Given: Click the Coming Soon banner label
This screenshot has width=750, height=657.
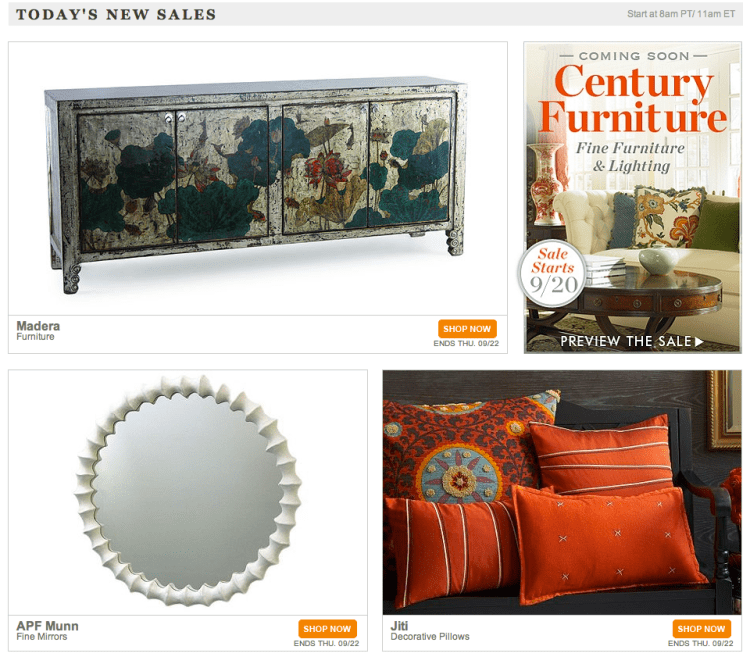Looking at the screenshot, I should point(633,56).
